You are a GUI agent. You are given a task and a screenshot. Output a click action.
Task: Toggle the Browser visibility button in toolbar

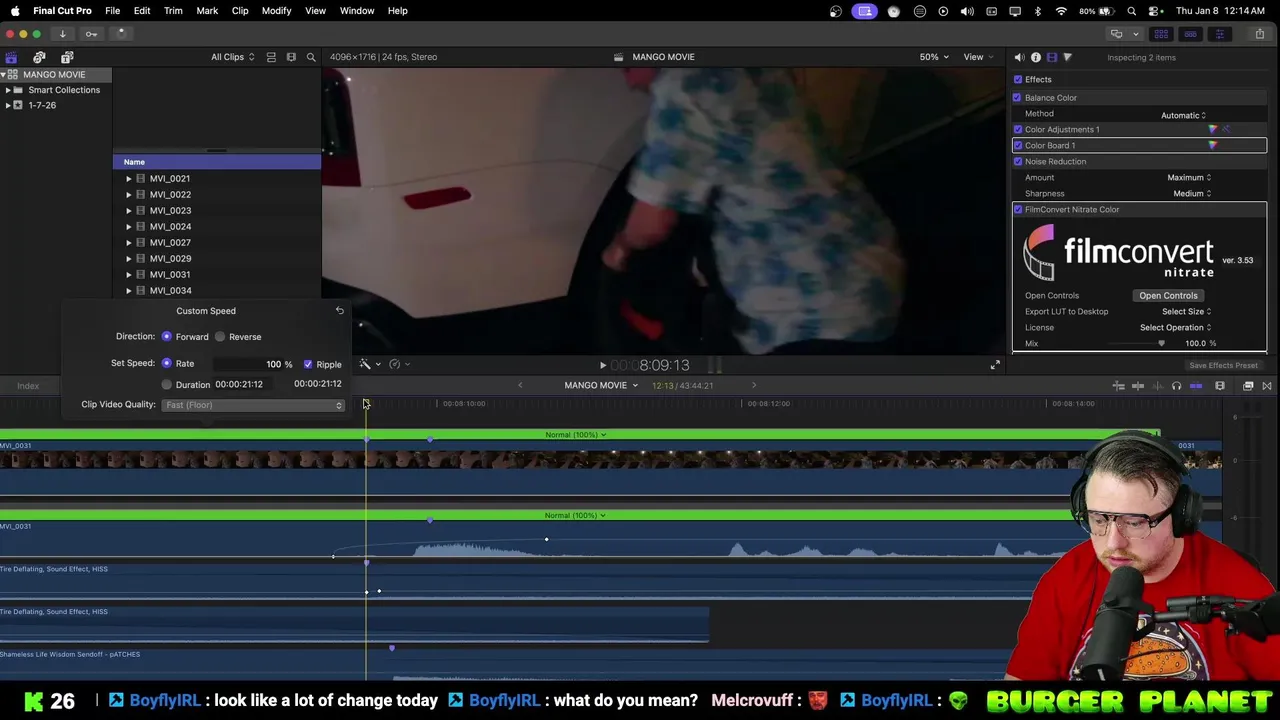click(1161, 34)
